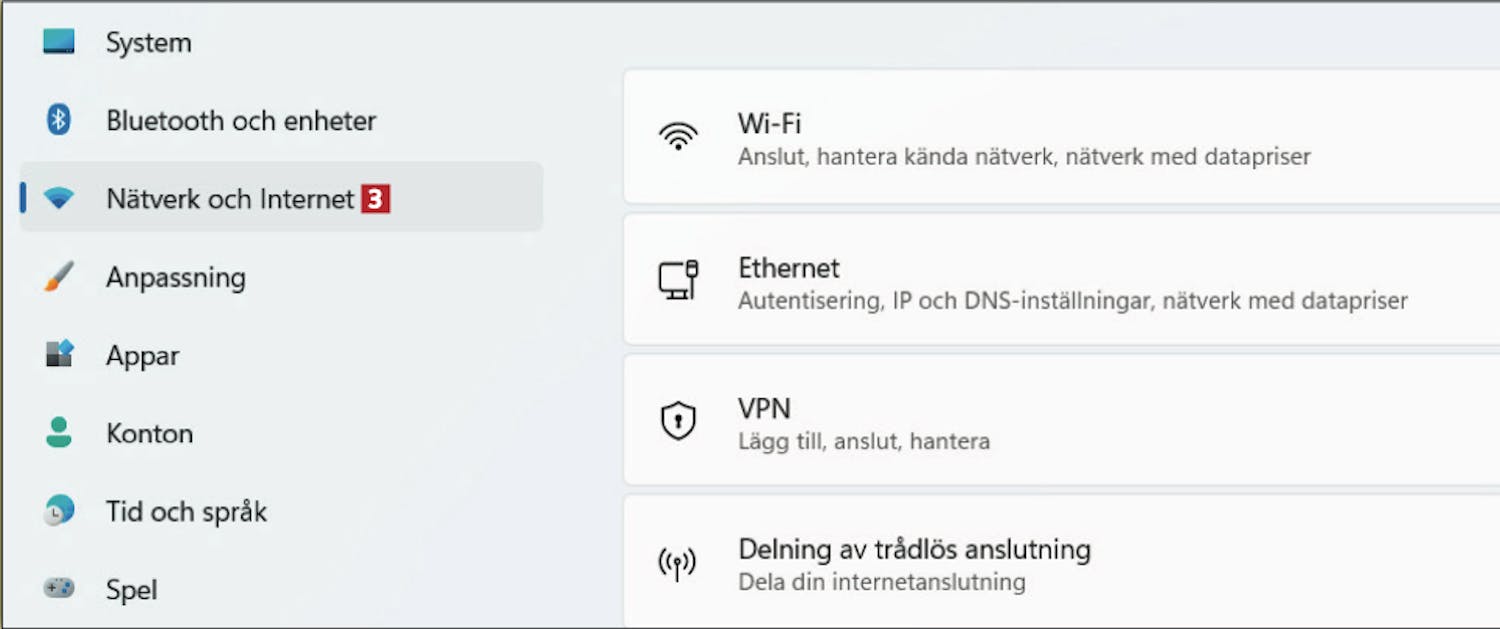The width and height of the screenshot is (1500, 629).
Task: Open VPN Lägg till, anslut, hantera
Action: [1061, 421]
